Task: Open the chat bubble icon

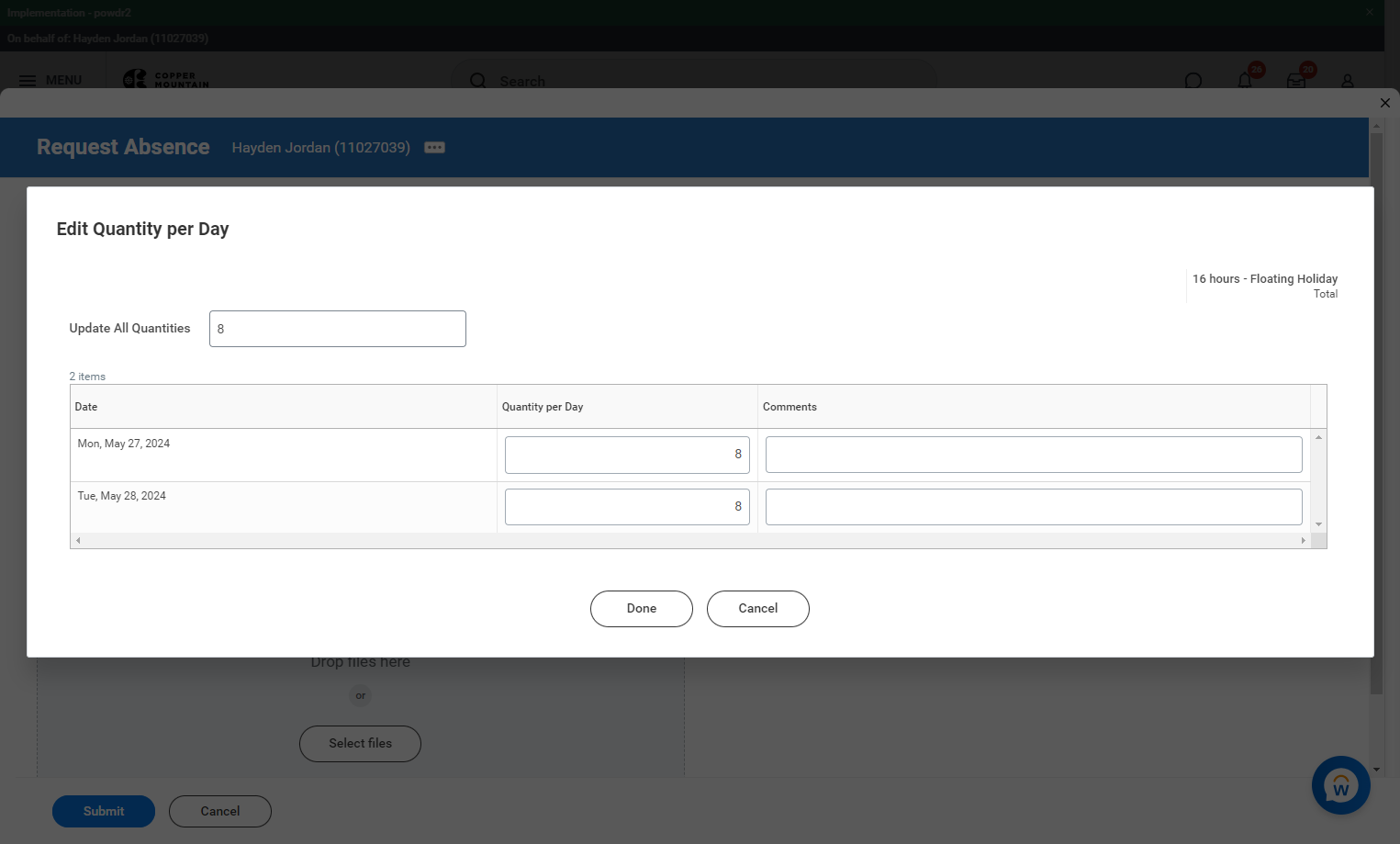Action: (x=1193, y=81)
